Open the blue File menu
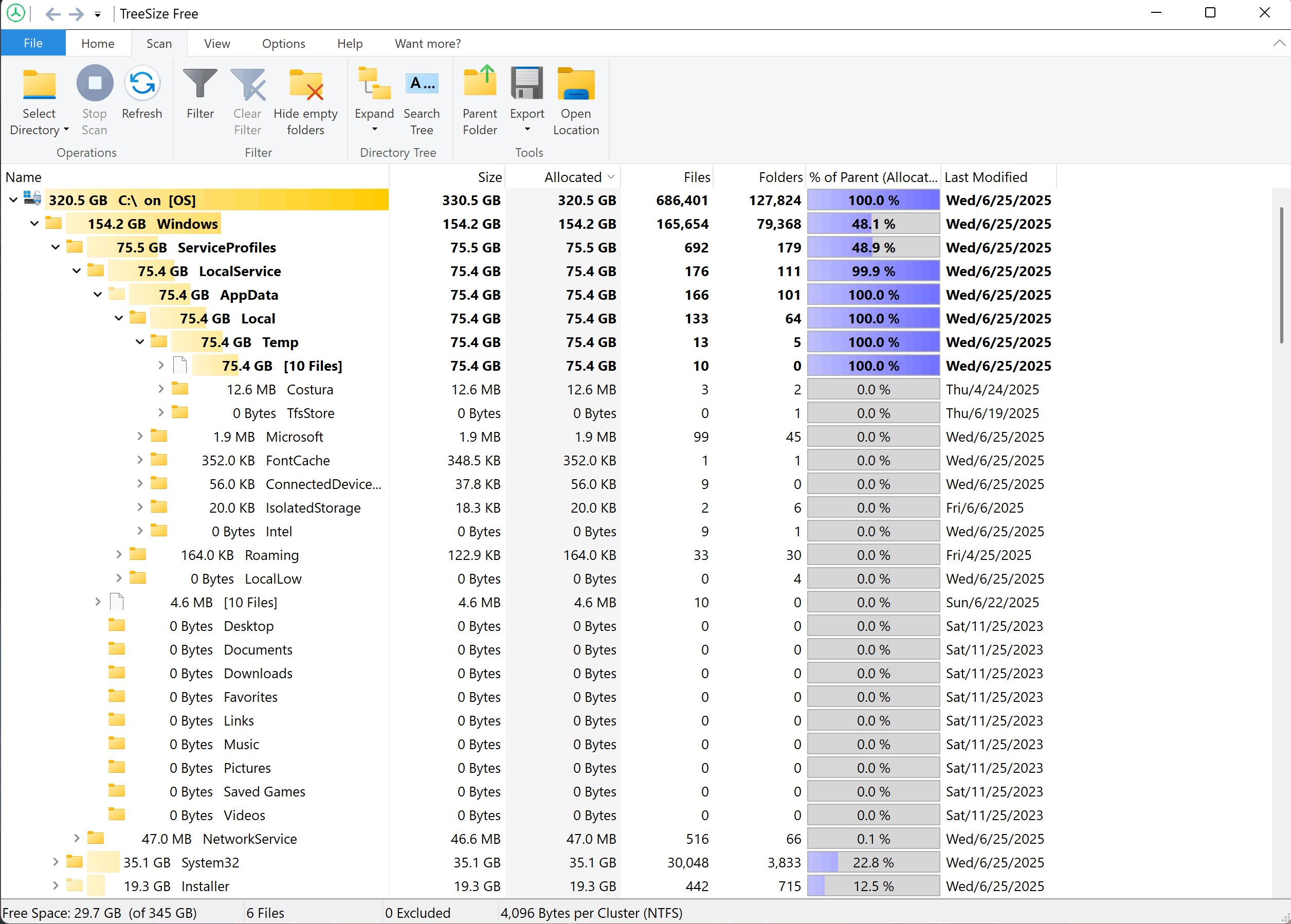 [x=33, y=44]
